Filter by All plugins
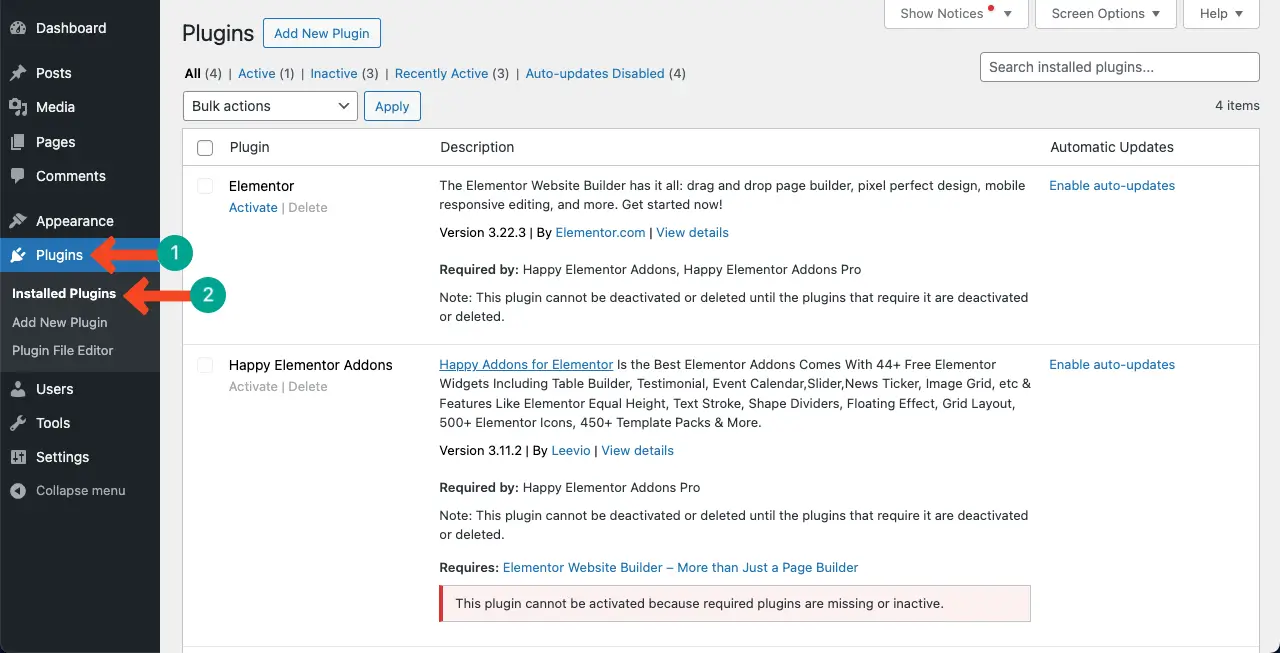1280x653 pixels. pos(193,74)
